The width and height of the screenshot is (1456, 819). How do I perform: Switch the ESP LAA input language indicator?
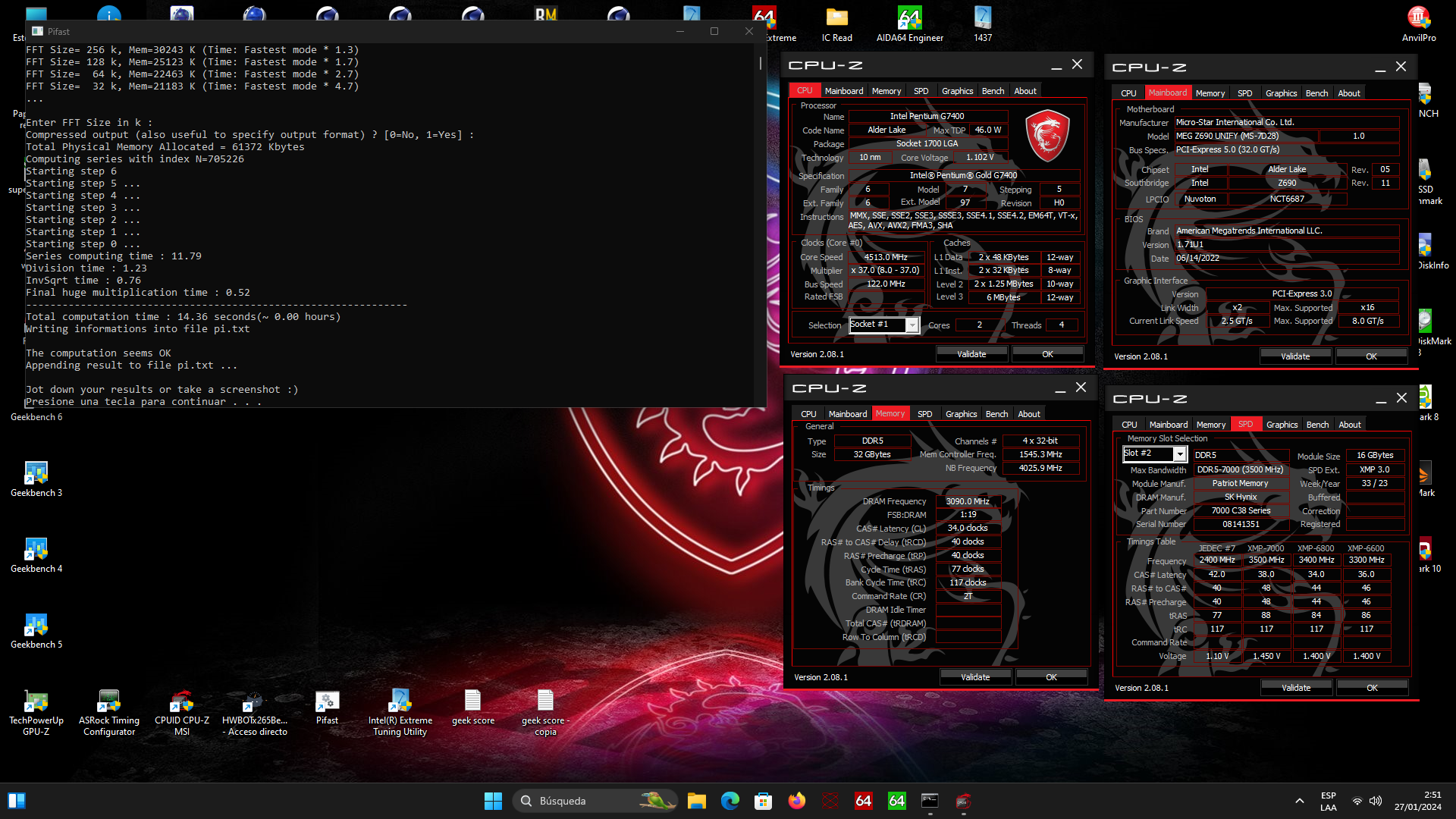click(1329, 801)
